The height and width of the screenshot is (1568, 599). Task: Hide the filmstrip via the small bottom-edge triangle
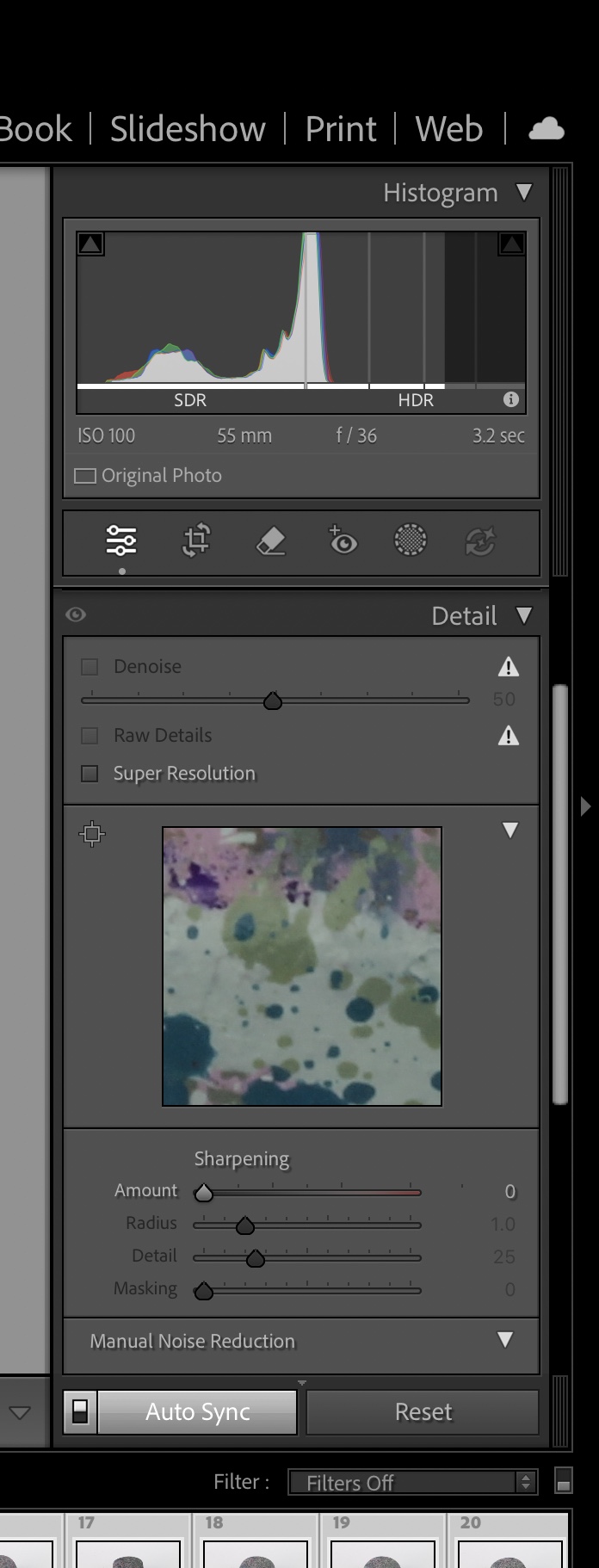pos(301,1383)
